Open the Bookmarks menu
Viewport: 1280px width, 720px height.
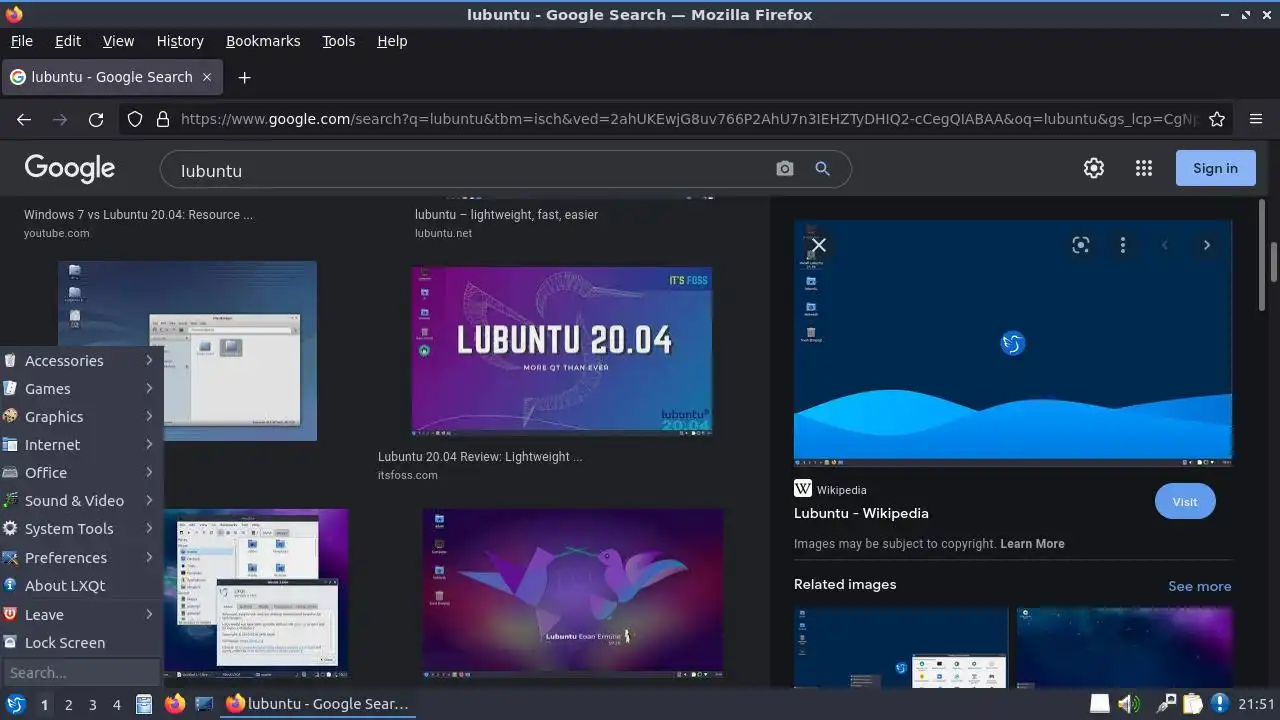click(x=263, y=41)
